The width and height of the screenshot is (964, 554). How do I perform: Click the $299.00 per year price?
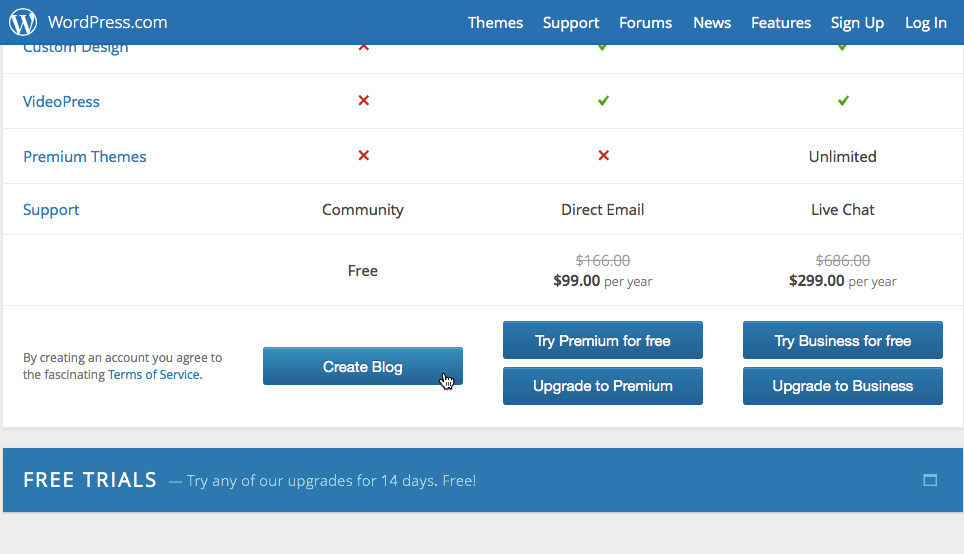tap(842, 281)
